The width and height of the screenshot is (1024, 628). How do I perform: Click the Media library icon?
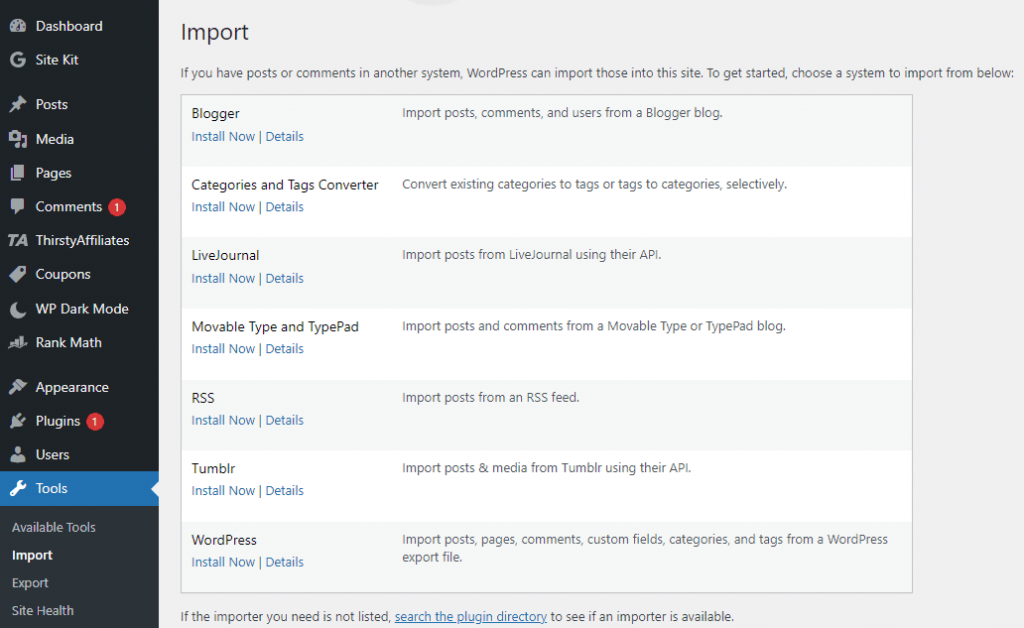pyautogui.click(x=18, y=139)
